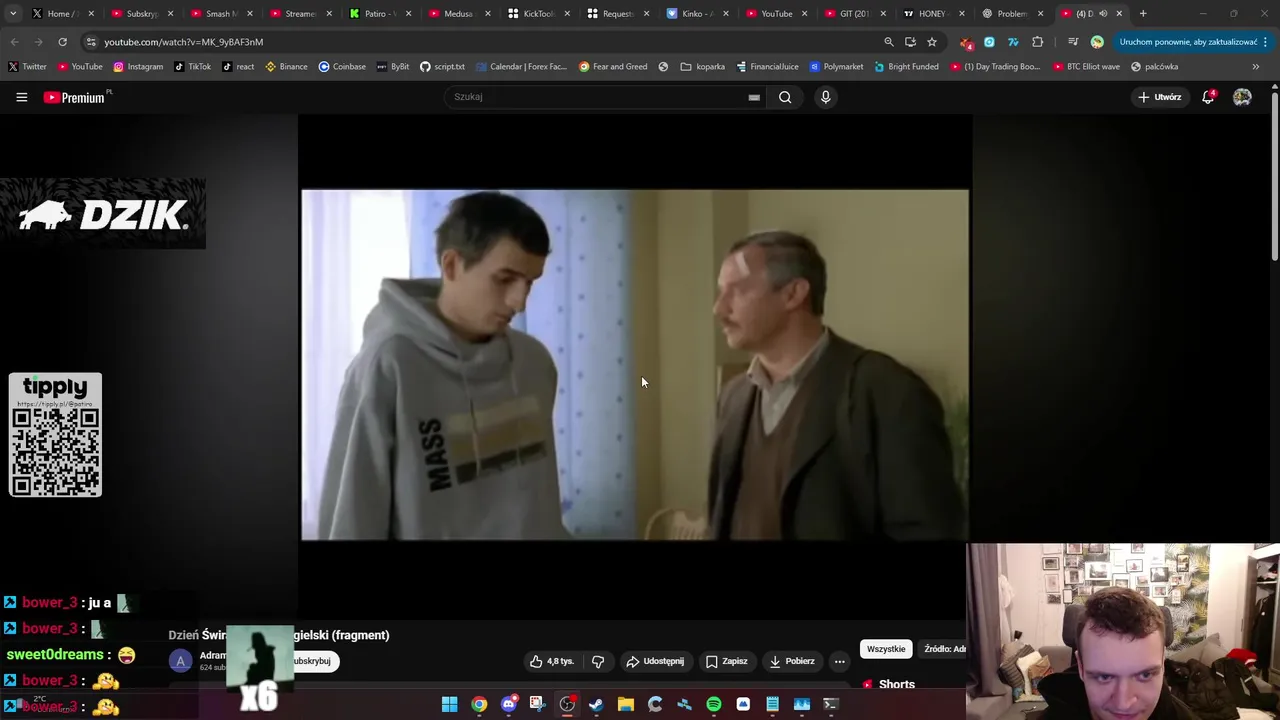Image resolution: width=1280 pixels, height=720 pixels.
Task: Save video with Zapisz
Action: click(727, 661)
